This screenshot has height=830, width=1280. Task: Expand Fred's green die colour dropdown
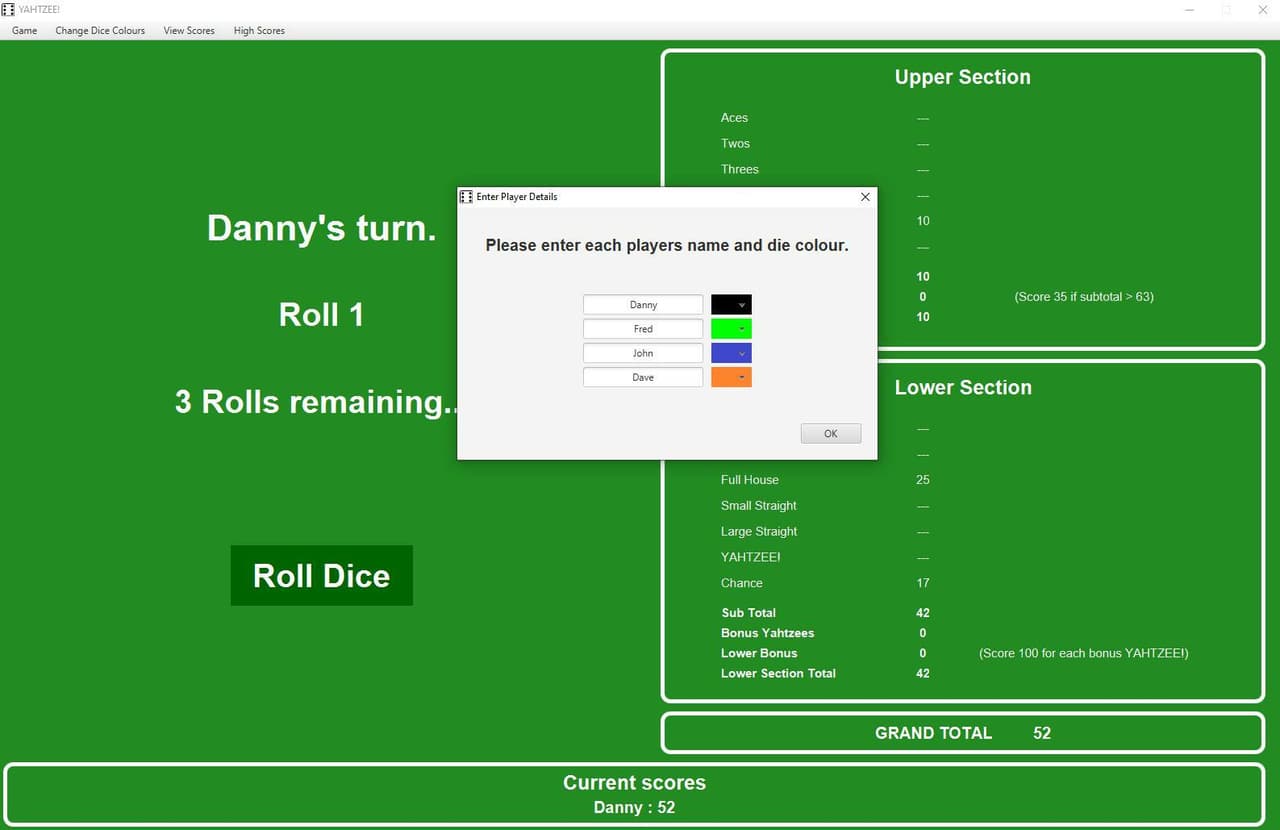tap(732, 329)
